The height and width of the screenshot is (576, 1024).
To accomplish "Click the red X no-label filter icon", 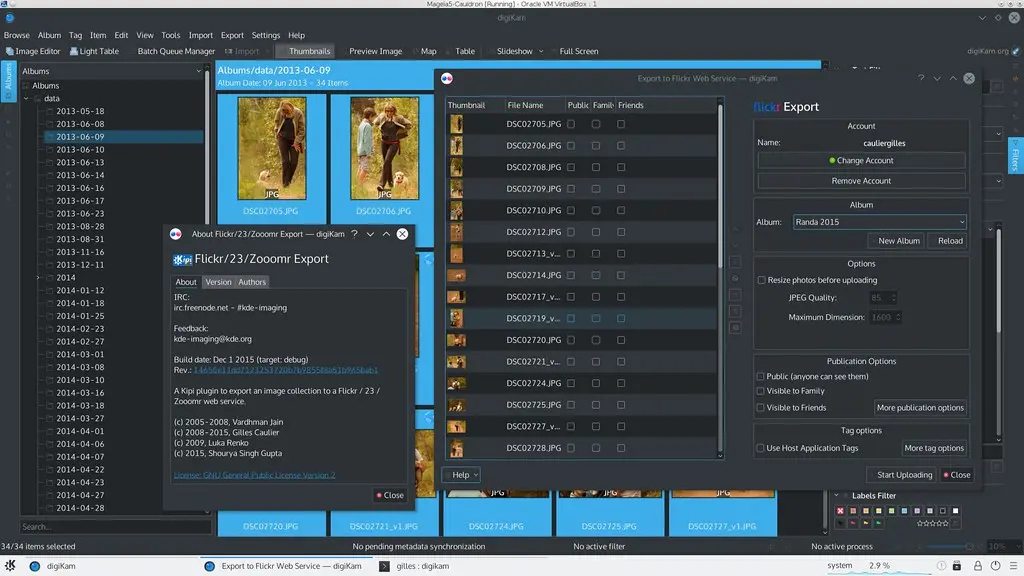I will pos(840,511).
